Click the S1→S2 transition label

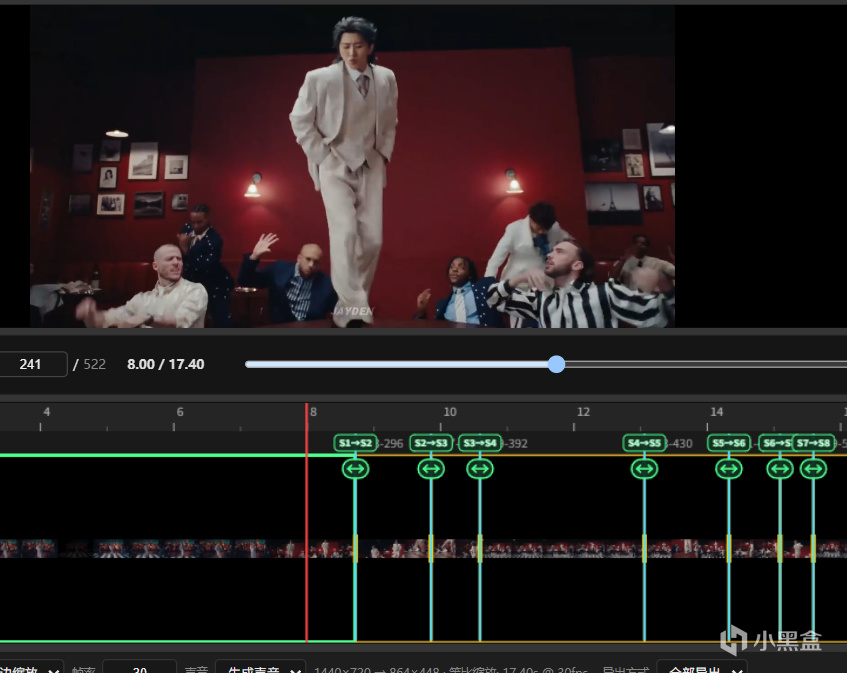pos(355,443)
